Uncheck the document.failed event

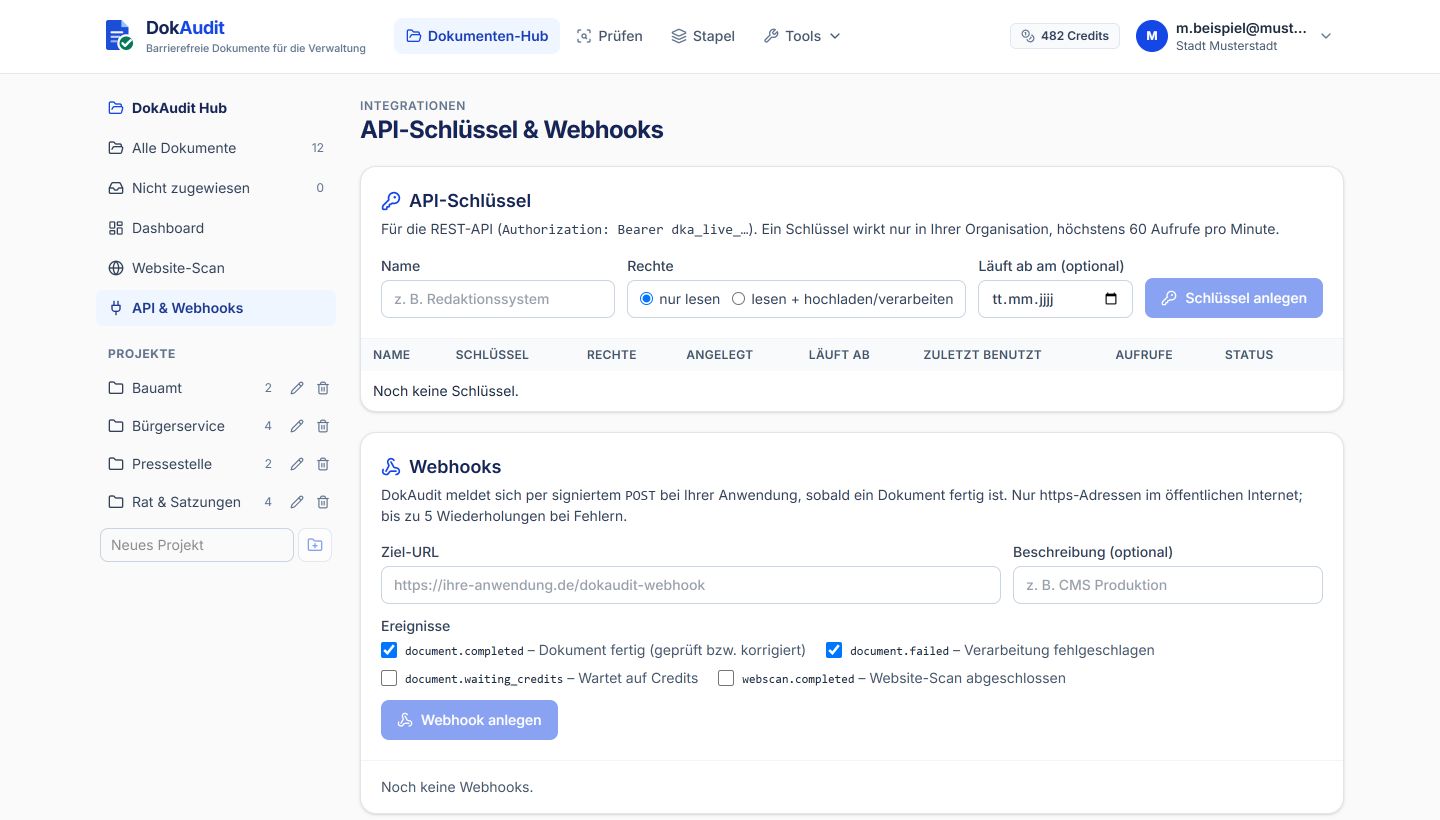834,650
